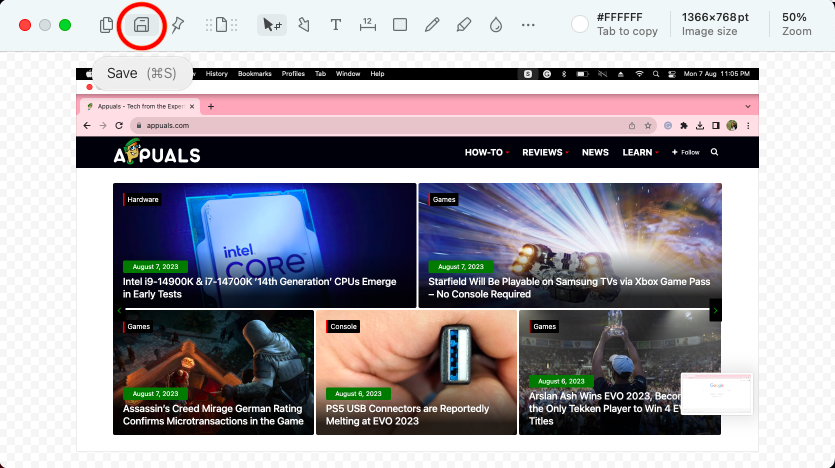Select the Appuals browser tab
This screenshot has width=835, height=468.
pos(142,106)
